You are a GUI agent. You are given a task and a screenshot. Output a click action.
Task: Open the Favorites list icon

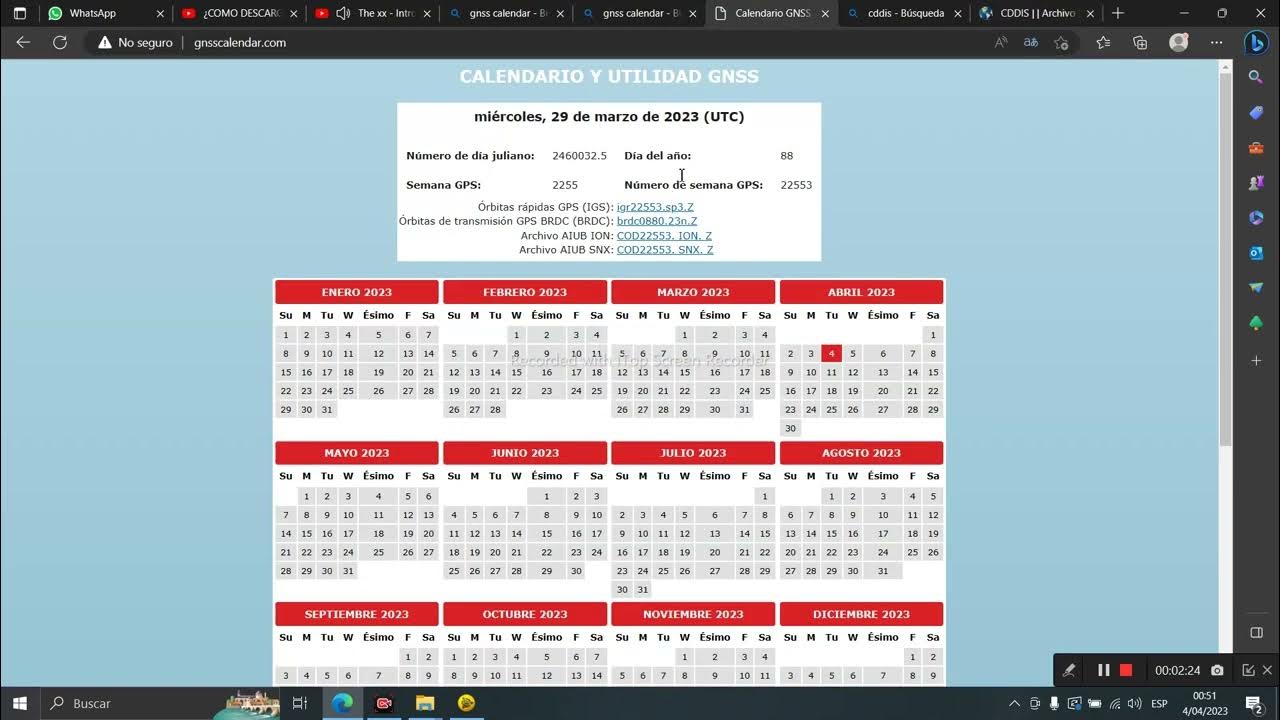point(1103,43)
